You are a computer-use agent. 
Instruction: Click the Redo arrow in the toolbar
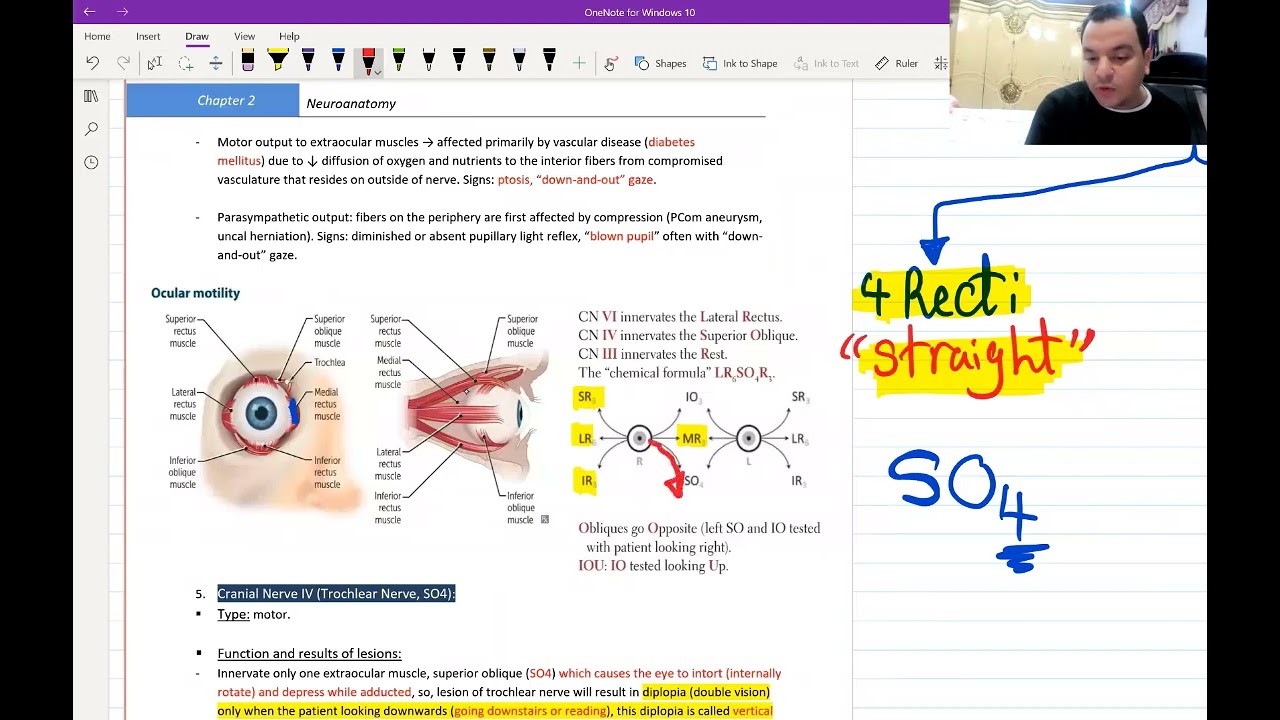coord(123,63)
